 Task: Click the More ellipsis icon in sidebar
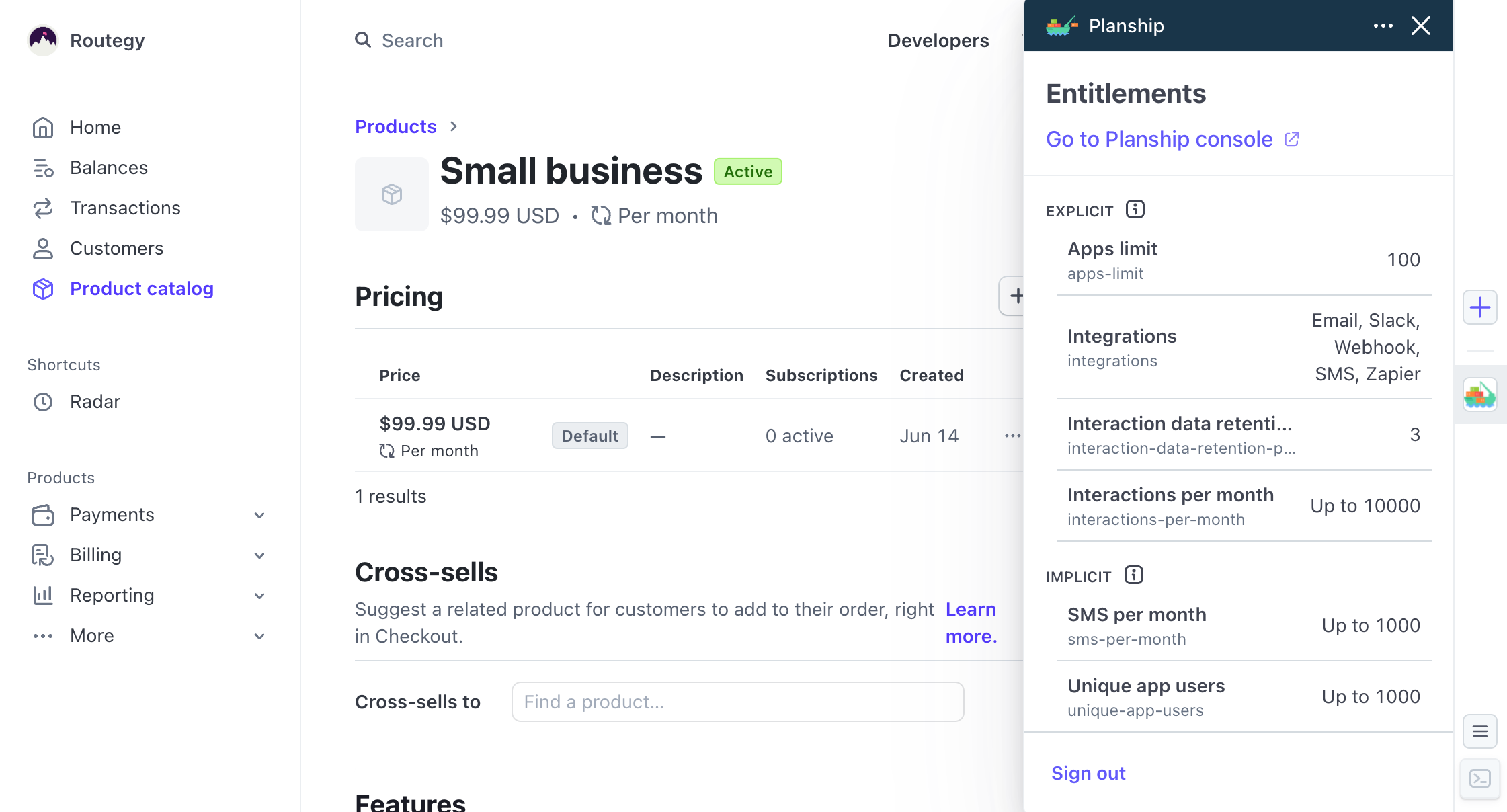[43, 635]
